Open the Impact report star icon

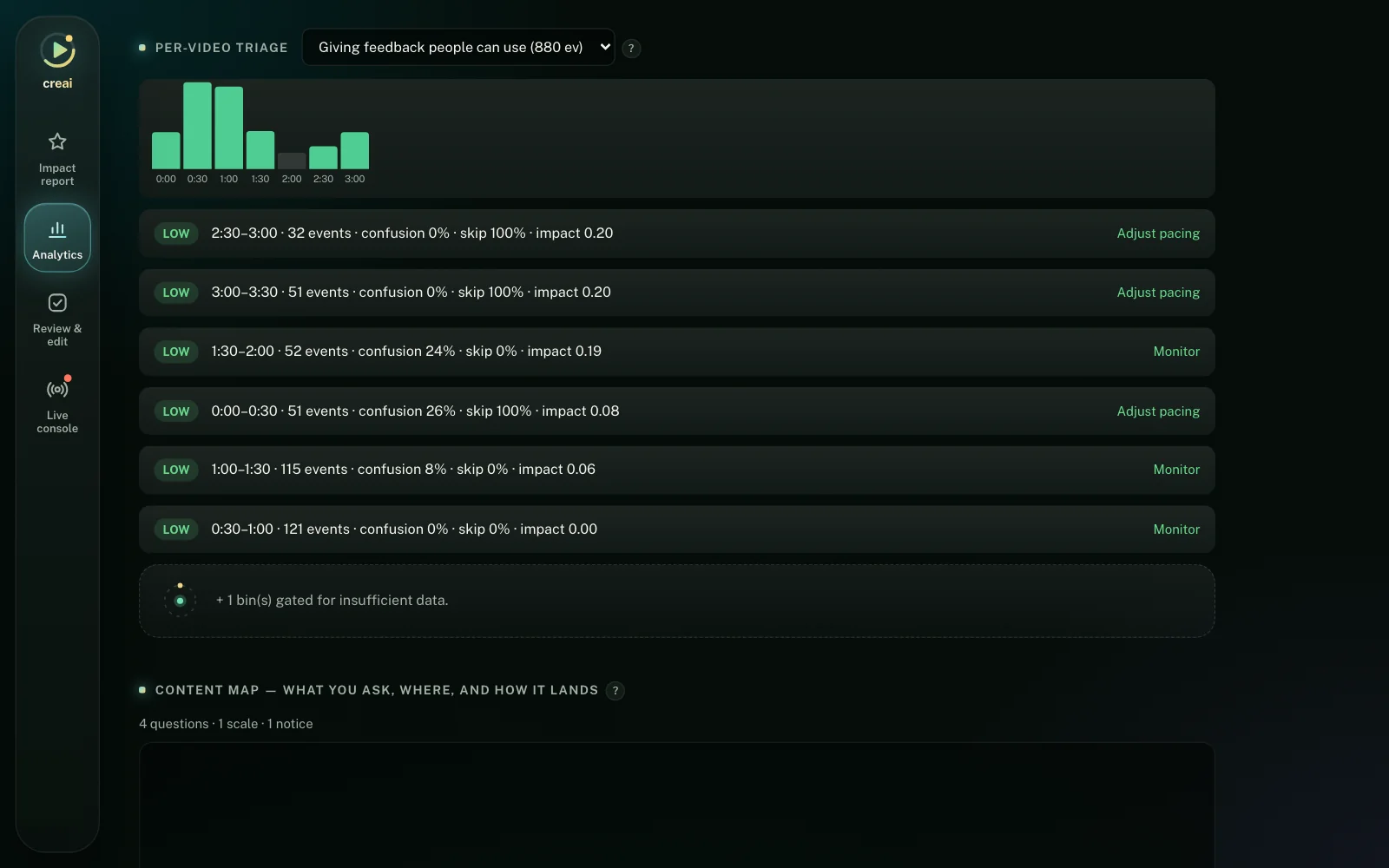[x=57, y=141]
